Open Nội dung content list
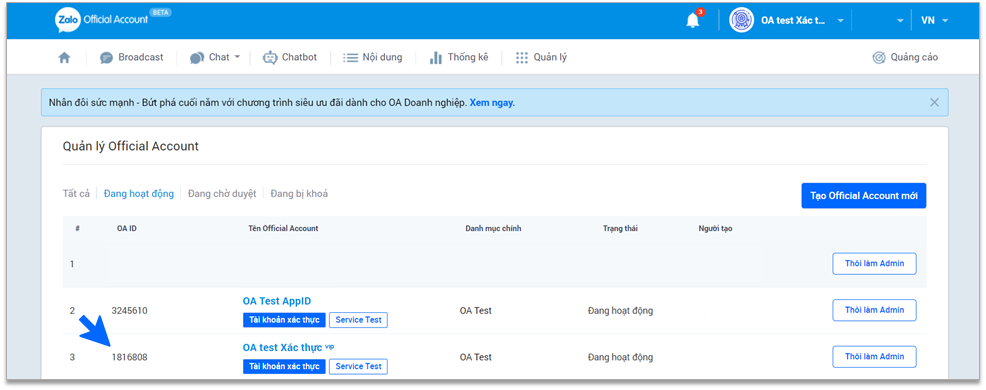 click(372, 57)
